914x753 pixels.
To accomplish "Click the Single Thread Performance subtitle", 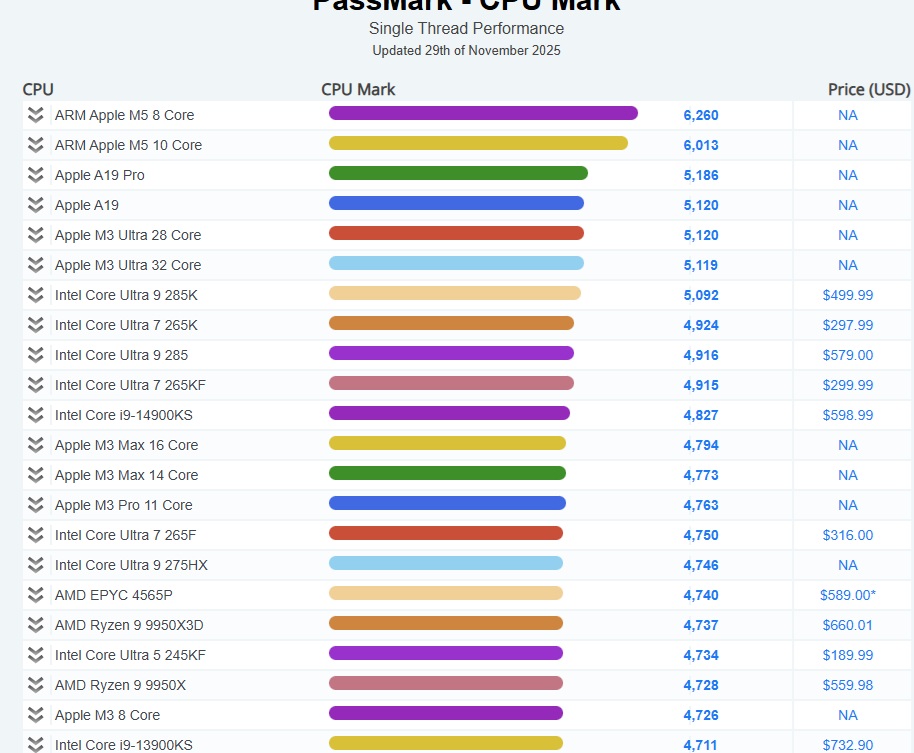I will (466, 29).
